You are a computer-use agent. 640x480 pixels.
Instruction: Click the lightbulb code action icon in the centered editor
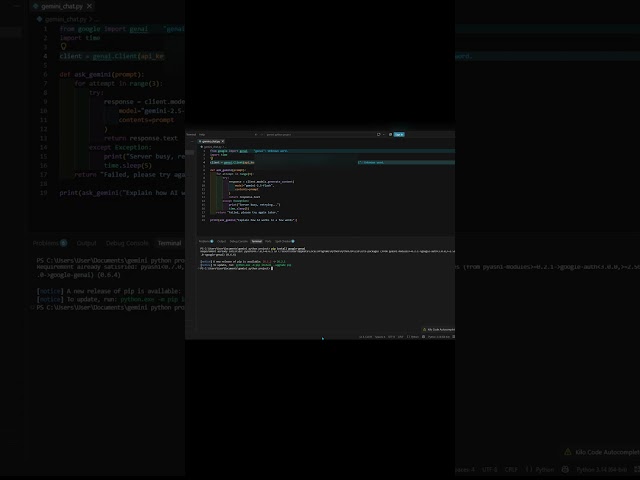coord(212,158)
